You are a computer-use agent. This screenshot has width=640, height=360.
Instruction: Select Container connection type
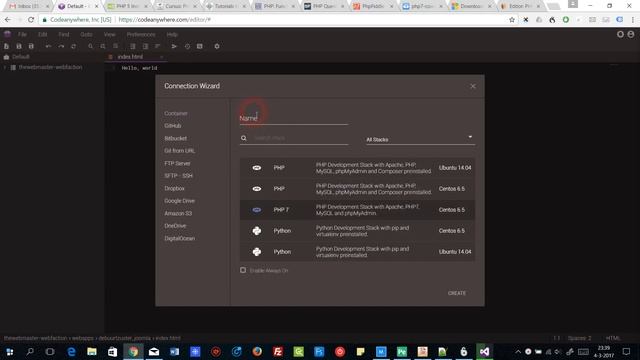[176, 113]
